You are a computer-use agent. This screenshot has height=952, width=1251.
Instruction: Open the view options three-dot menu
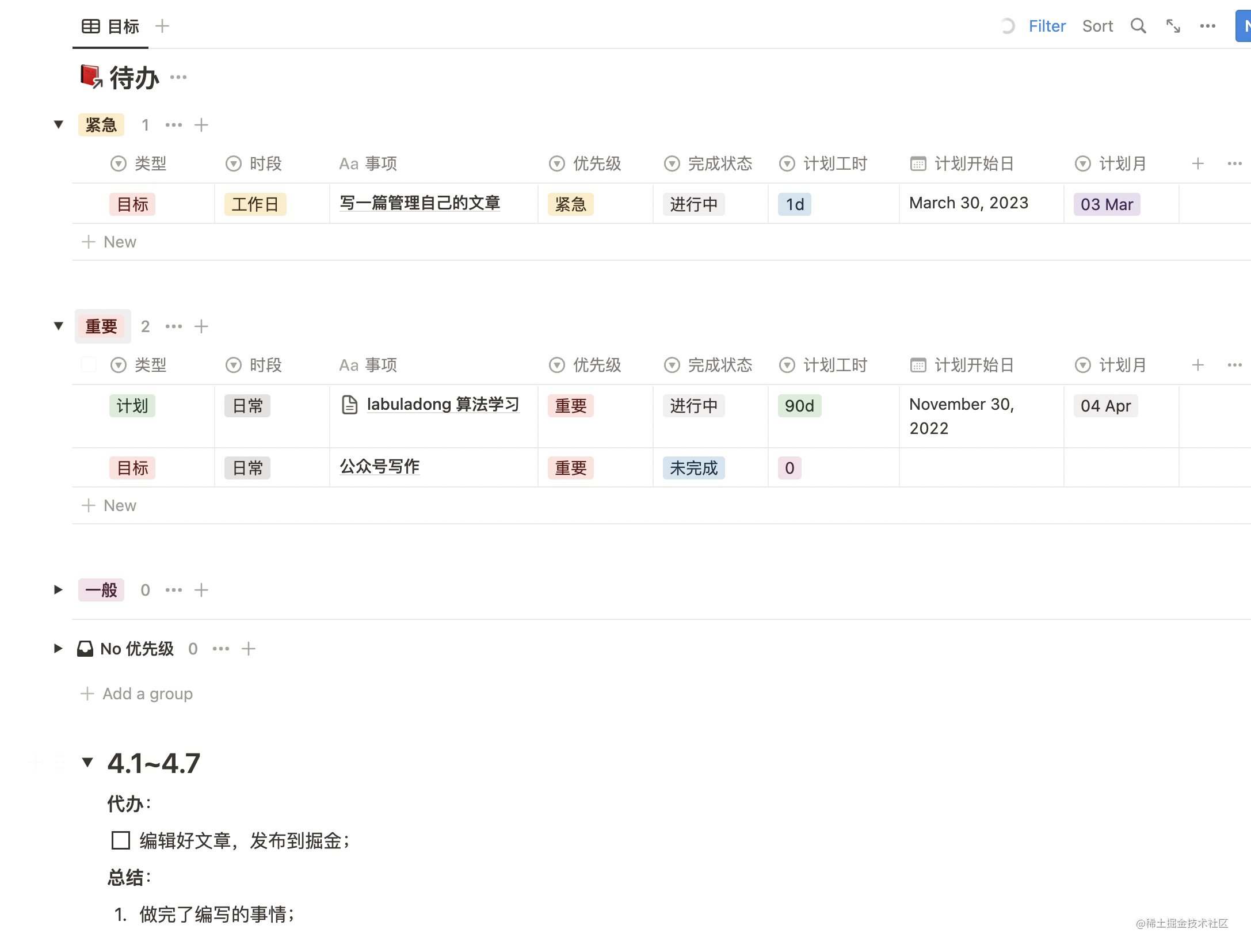click(1207, 26)
